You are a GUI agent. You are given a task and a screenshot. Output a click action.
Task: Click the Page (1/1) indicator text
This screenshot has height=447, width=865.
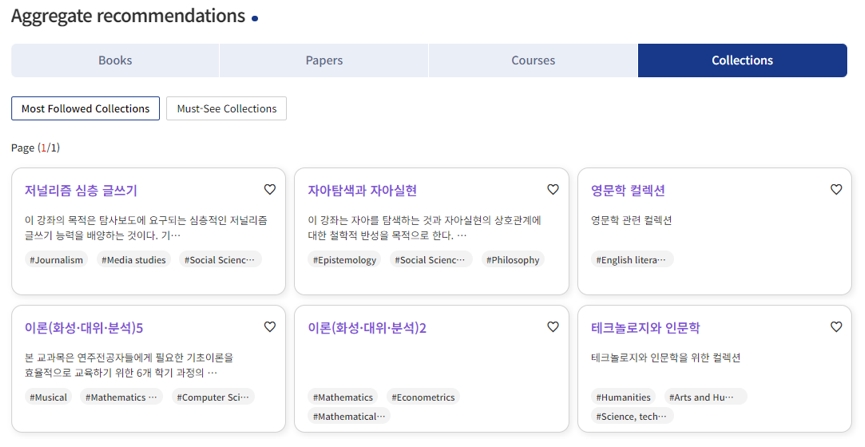click(x=35, y=147)
